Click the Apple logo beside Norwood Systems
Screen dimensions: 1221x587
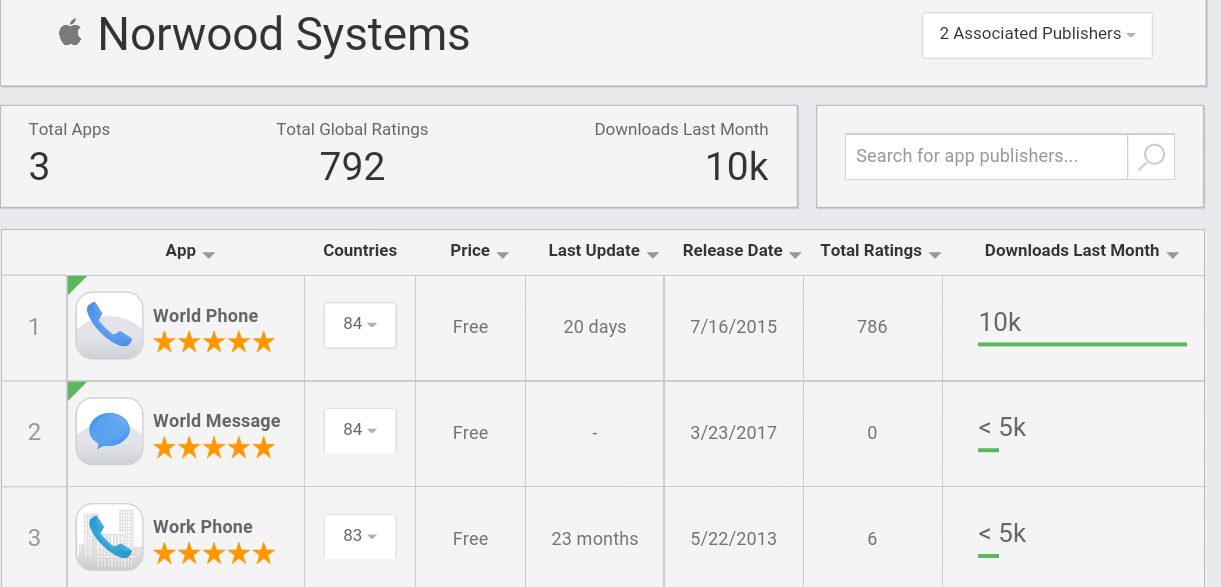tap(70, 33)
